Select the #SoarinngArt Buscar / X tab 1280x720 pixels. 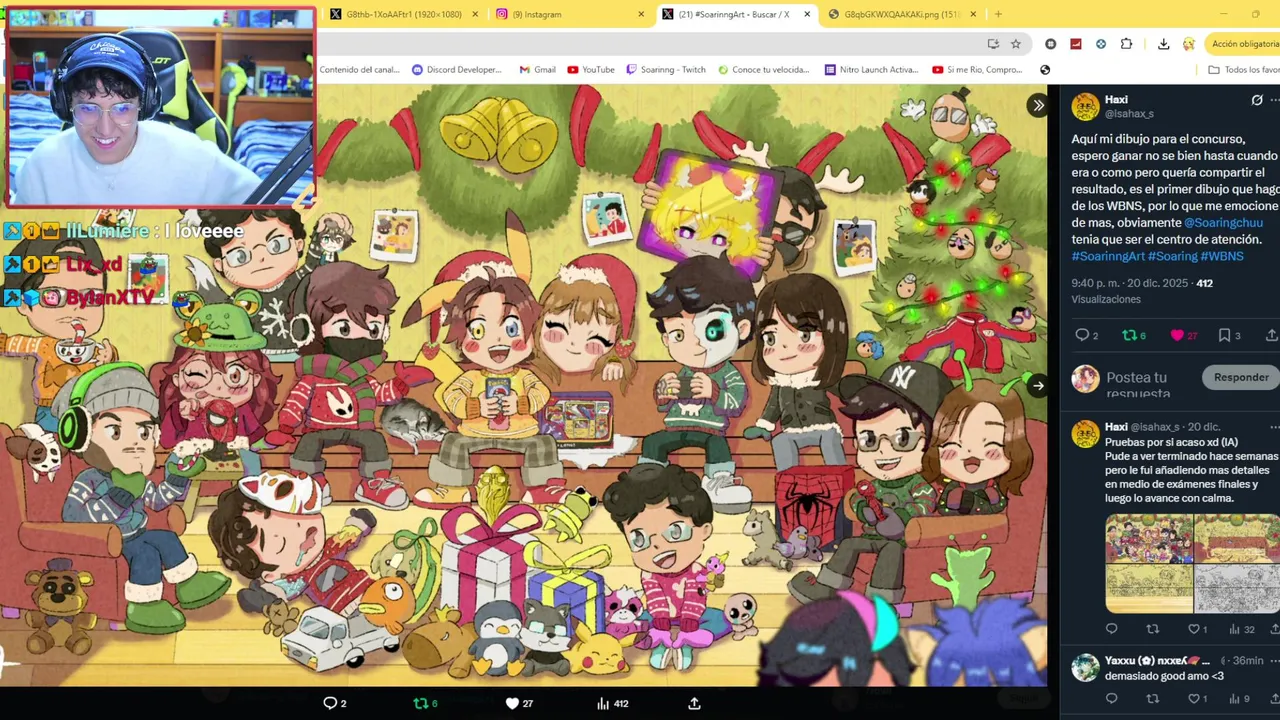(x=737, y=14)
